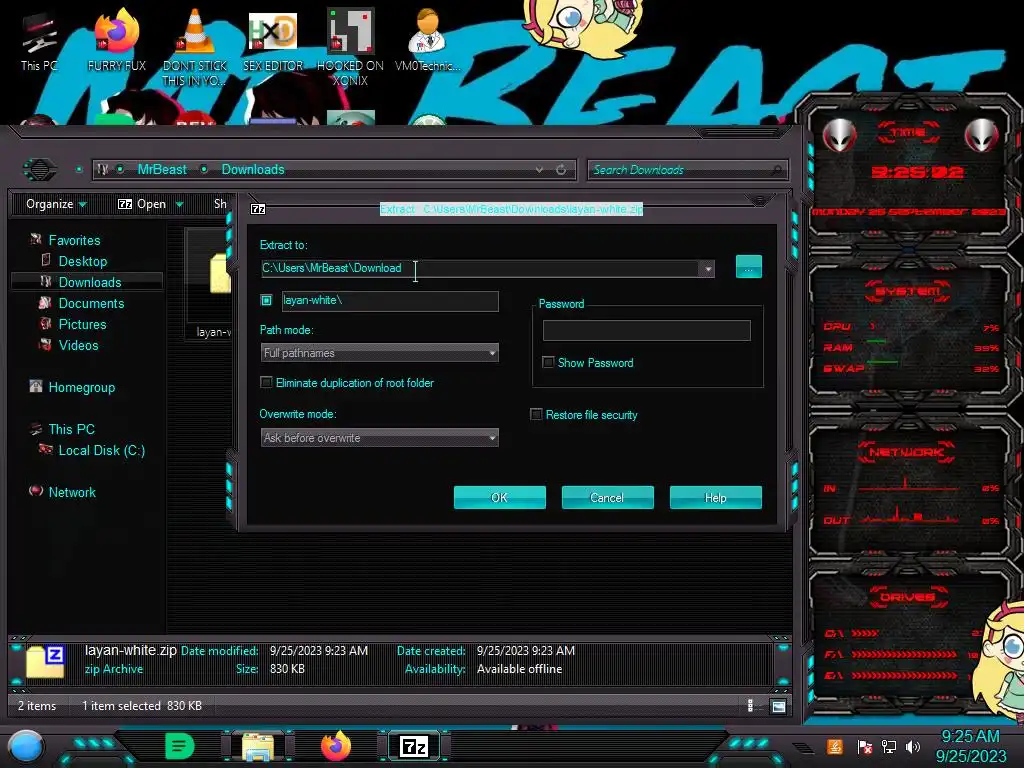Open Pictures in the navigation pane
1024x768 pixels.
82,324
